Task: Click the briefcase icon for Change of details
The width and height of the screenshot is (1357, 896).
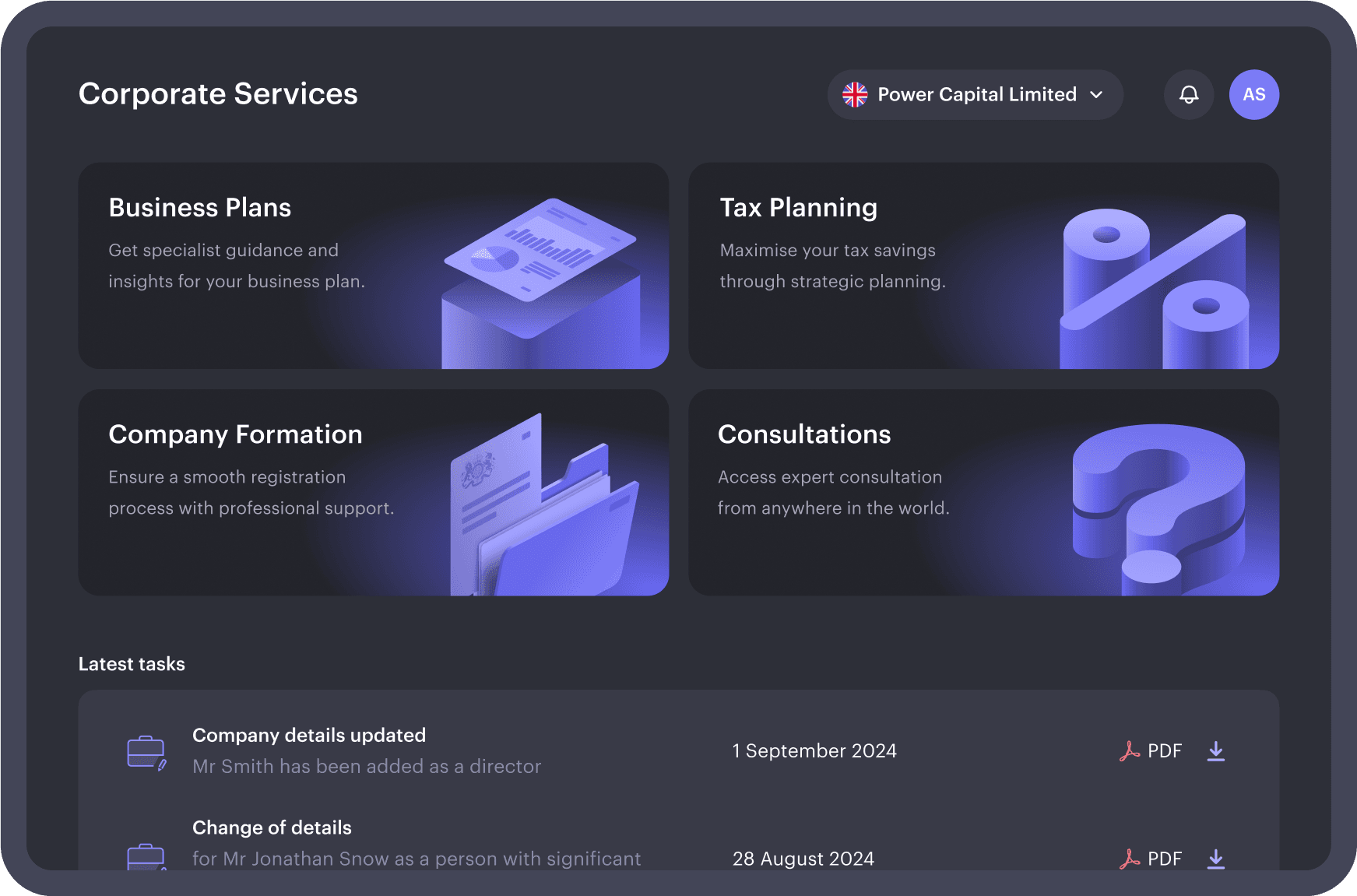Action: tap(146, 856)
